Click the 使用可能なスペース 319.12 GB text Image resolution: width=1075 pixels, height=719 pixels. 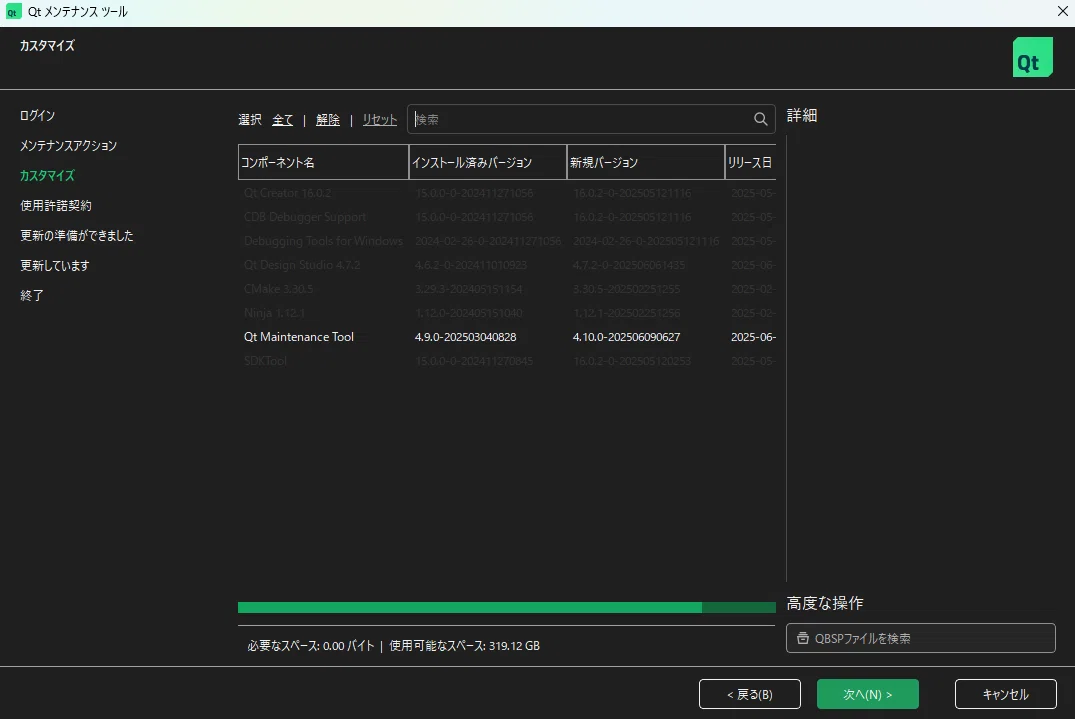coord(465,646)
